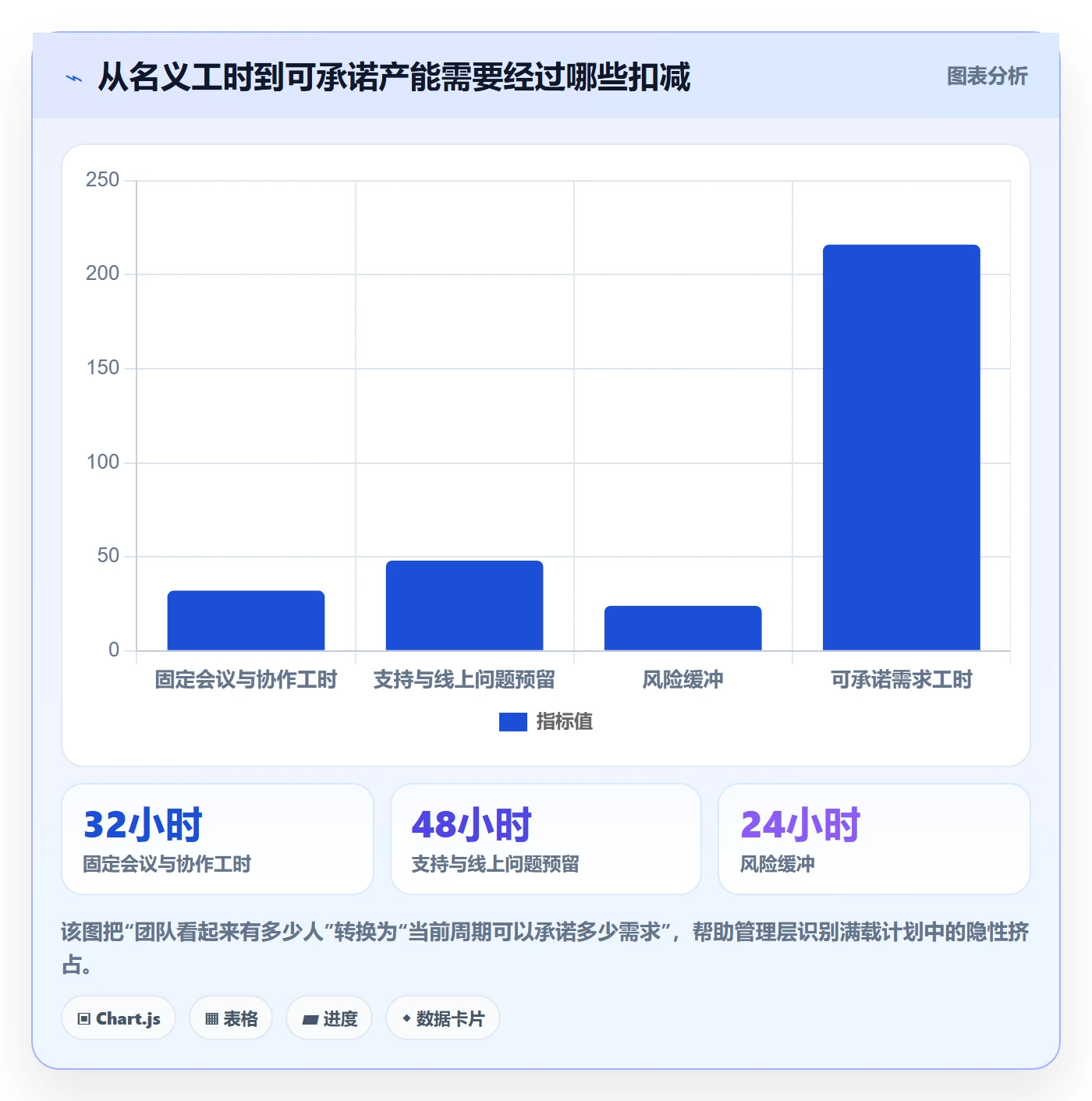This screenshot has width=1092, height=1101.
Task: Click the 支持与线上问题预留 bar in chart
Action: tap(464, 606)
